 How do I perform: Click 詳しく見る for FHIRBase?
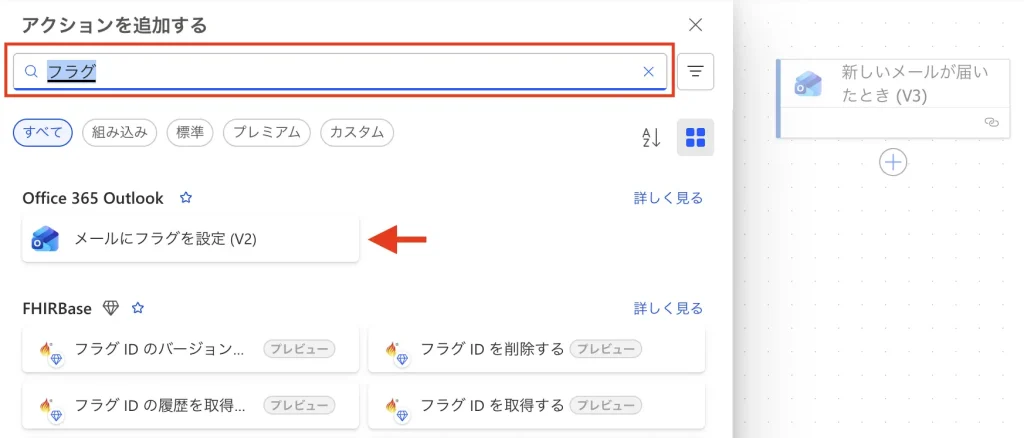coord(668,308)
